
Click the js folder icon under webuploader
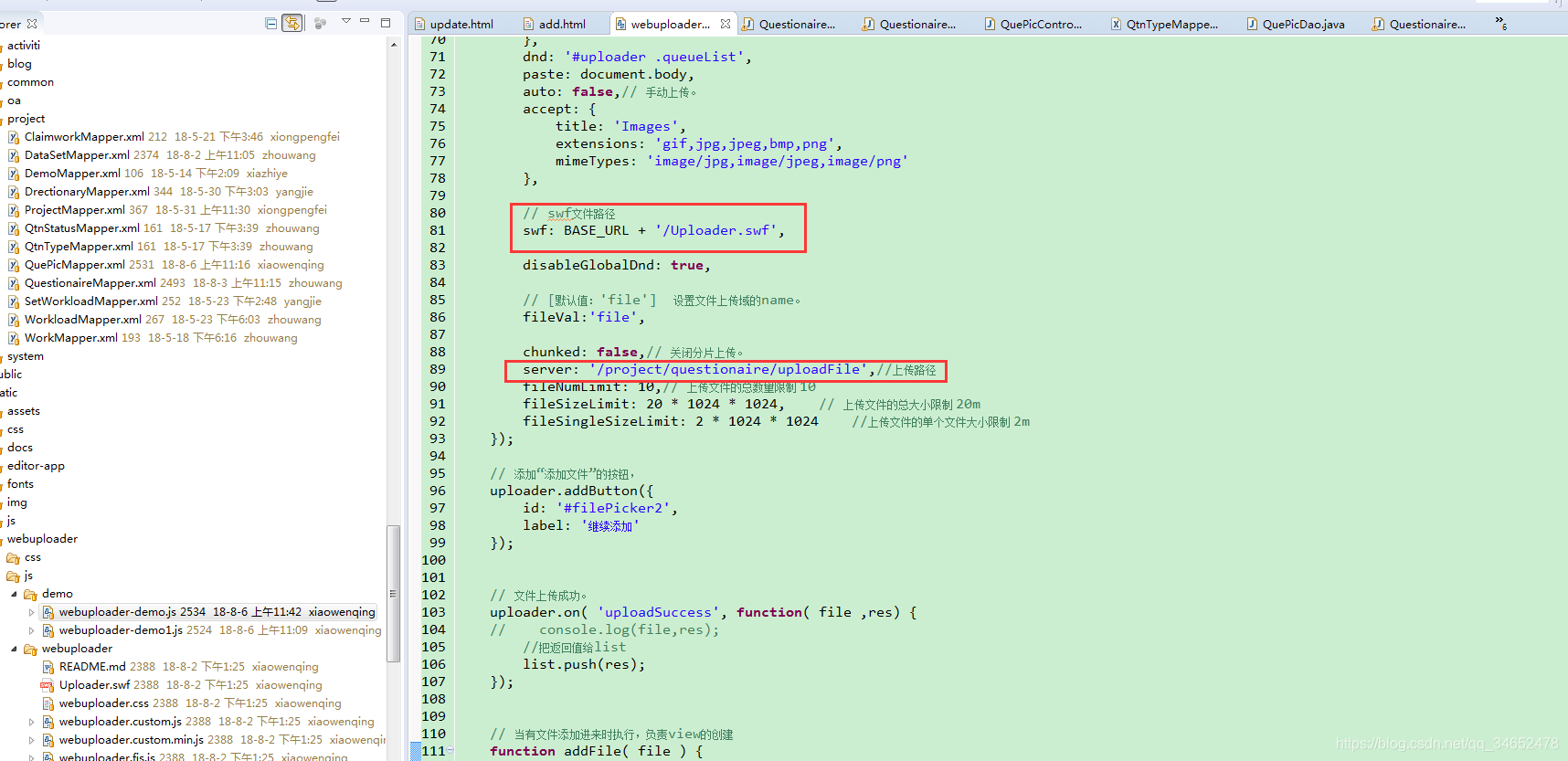click(13, 576)
